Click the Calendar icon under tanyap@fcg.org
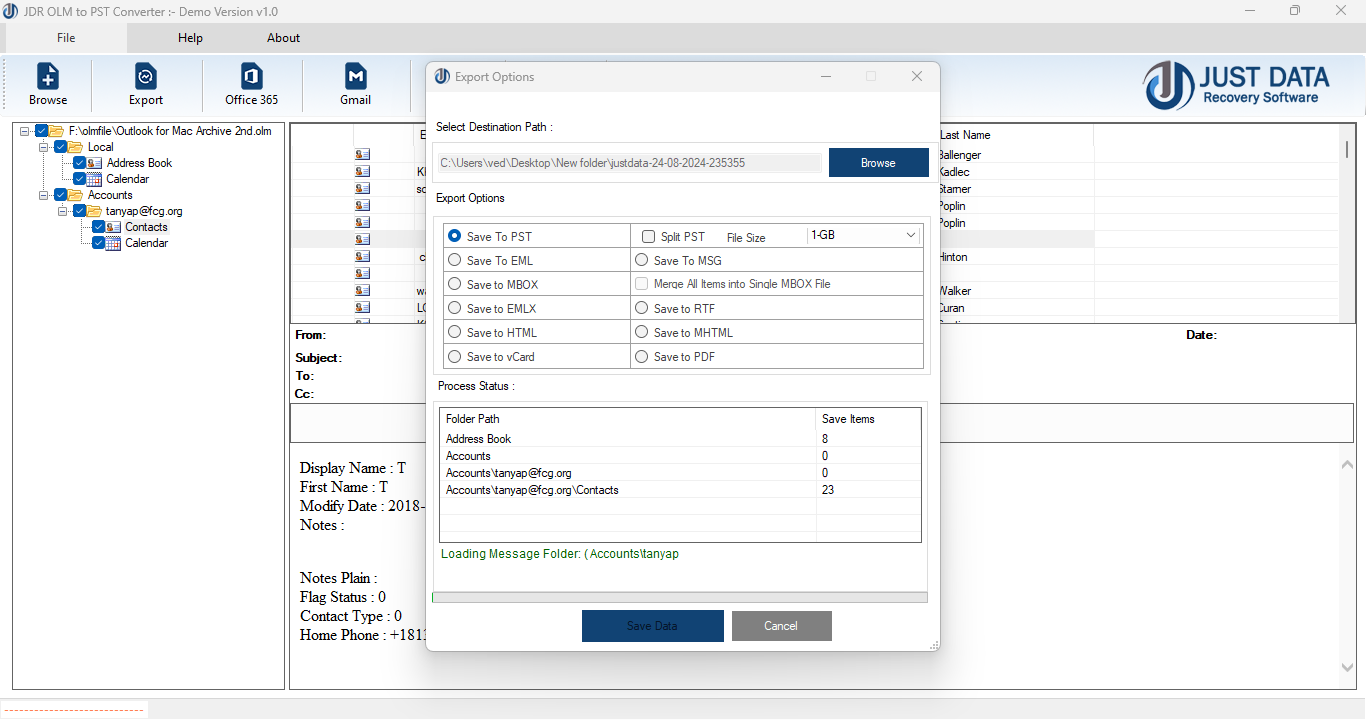This screenshot has width=1366, height=720. [x=114, y=243]
